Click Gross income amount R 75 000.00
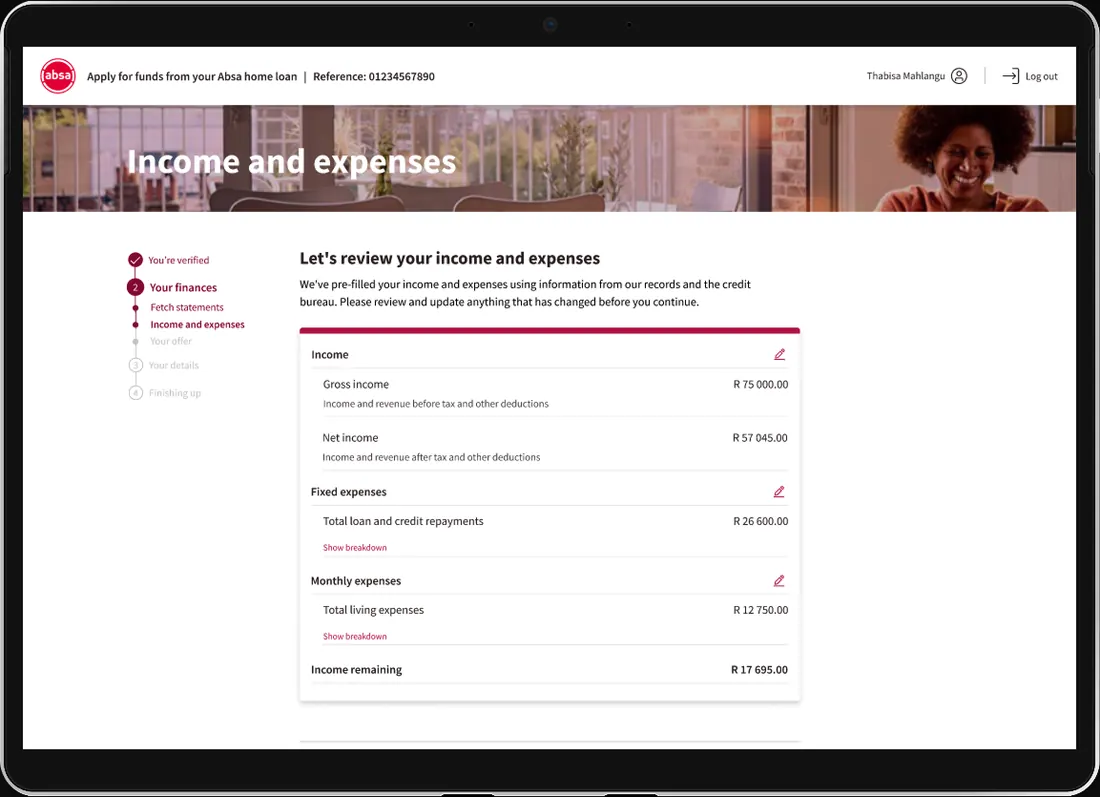This screenshot has width=1100, height=797. click(x=760, y=384)
